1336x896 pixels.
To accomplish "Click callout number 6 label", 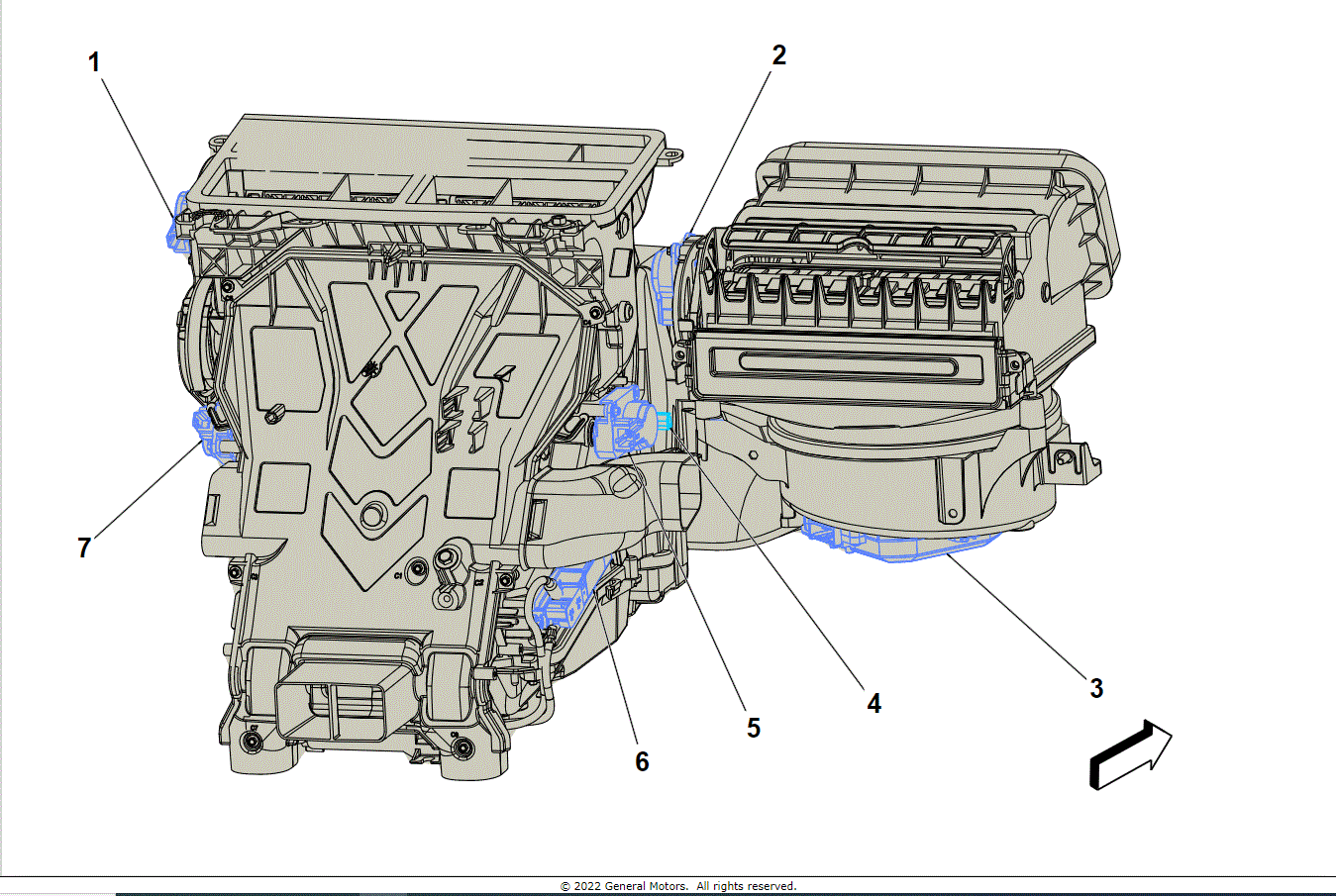I will tap(642, 761).
